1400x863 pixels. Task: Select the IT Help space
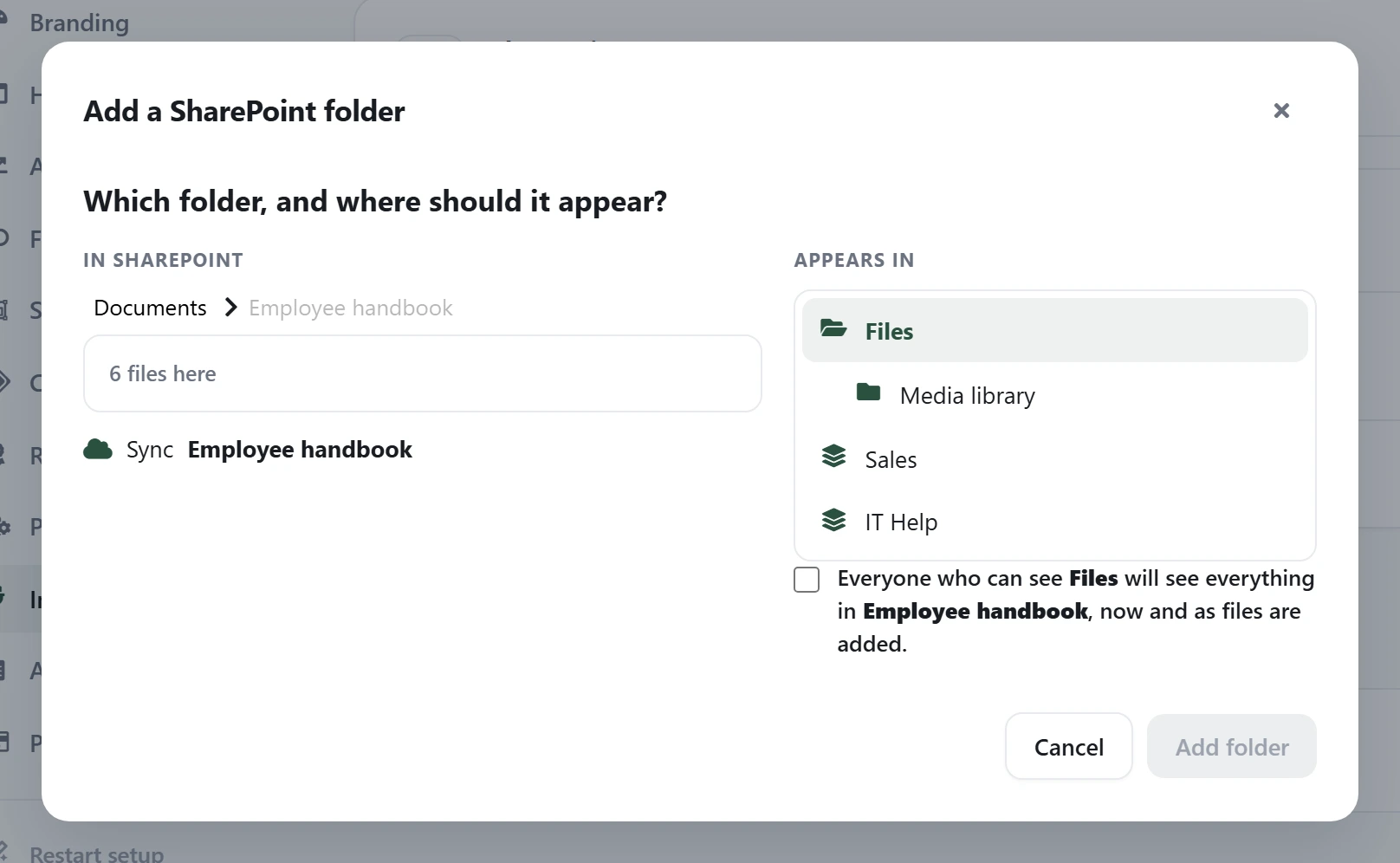[1054, 522]
